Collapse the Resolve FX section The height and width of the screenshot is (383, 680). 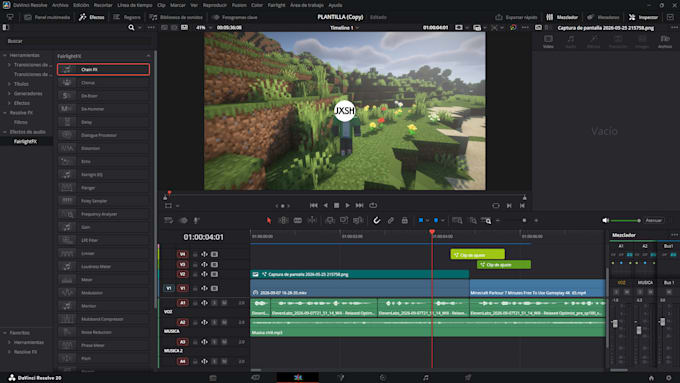5,113
